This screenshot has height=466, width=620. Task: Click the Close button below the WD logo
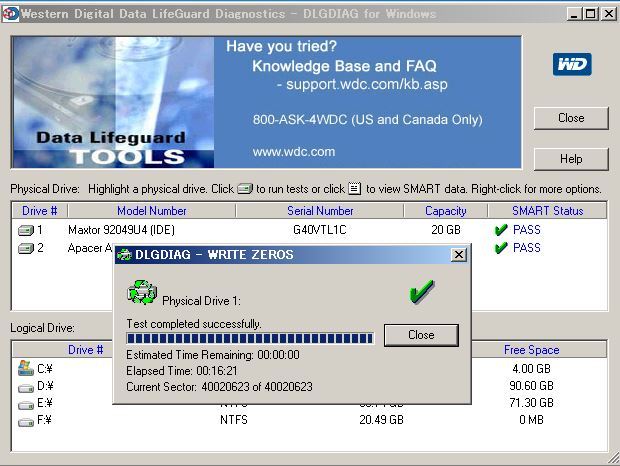pyautogui.click(x=571, y=118)
